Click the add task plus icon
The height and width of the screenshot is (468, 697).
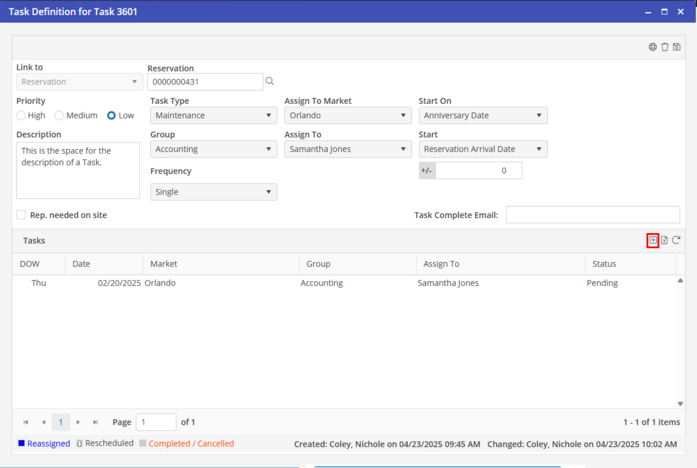pos(652,240)
